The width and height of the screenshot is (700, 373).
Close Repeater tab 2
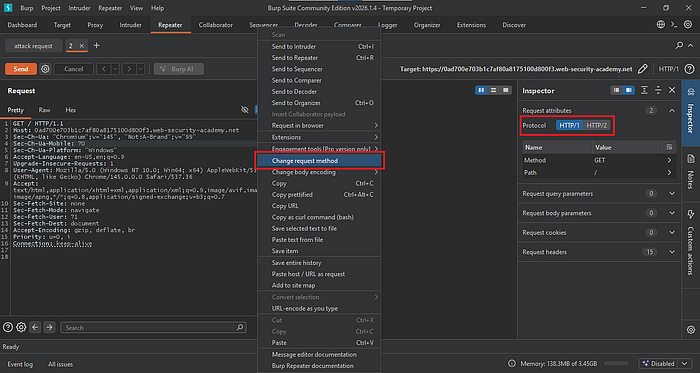tap(82, 46)
